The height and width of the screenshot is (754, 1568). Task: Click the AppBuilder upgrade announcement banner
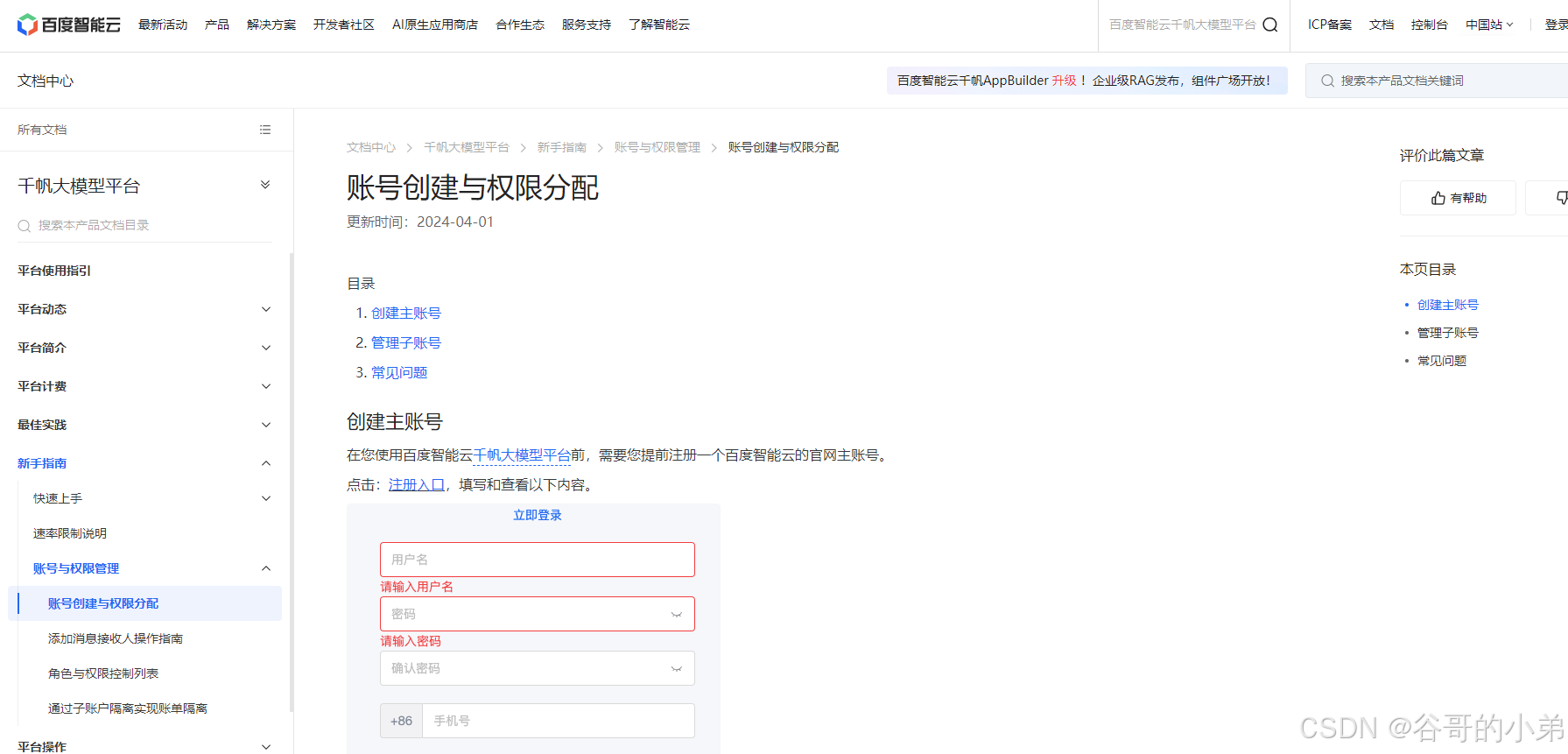pyautogui.click(x=1086, y=81)
